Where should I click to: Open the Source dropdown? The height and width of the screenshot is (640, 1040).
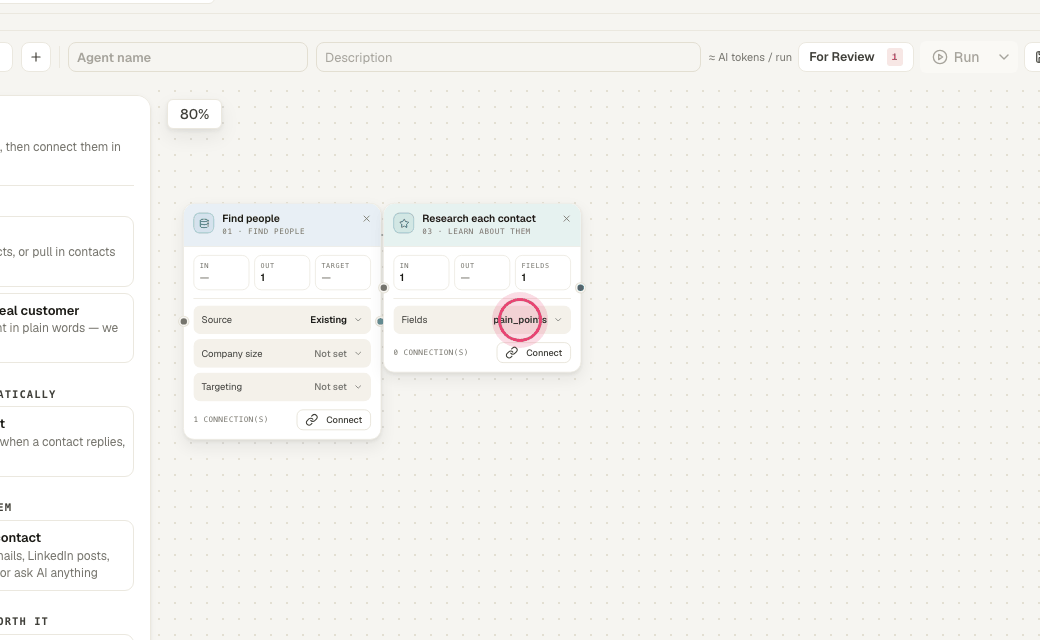282,320
